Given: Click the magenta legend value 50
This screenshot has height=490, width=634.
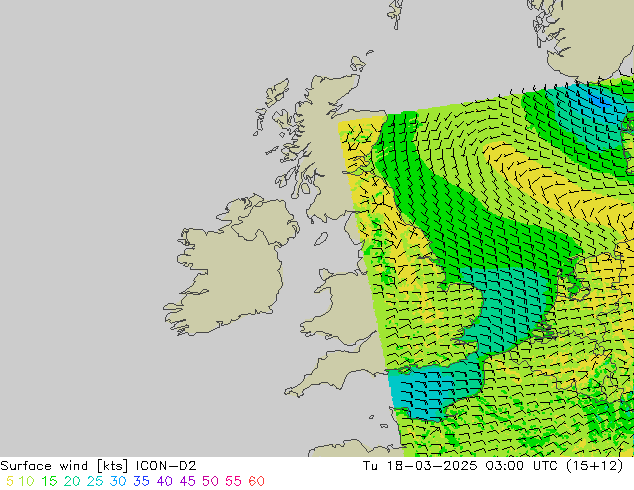Looking at the screenshot, I should point(210,481).
